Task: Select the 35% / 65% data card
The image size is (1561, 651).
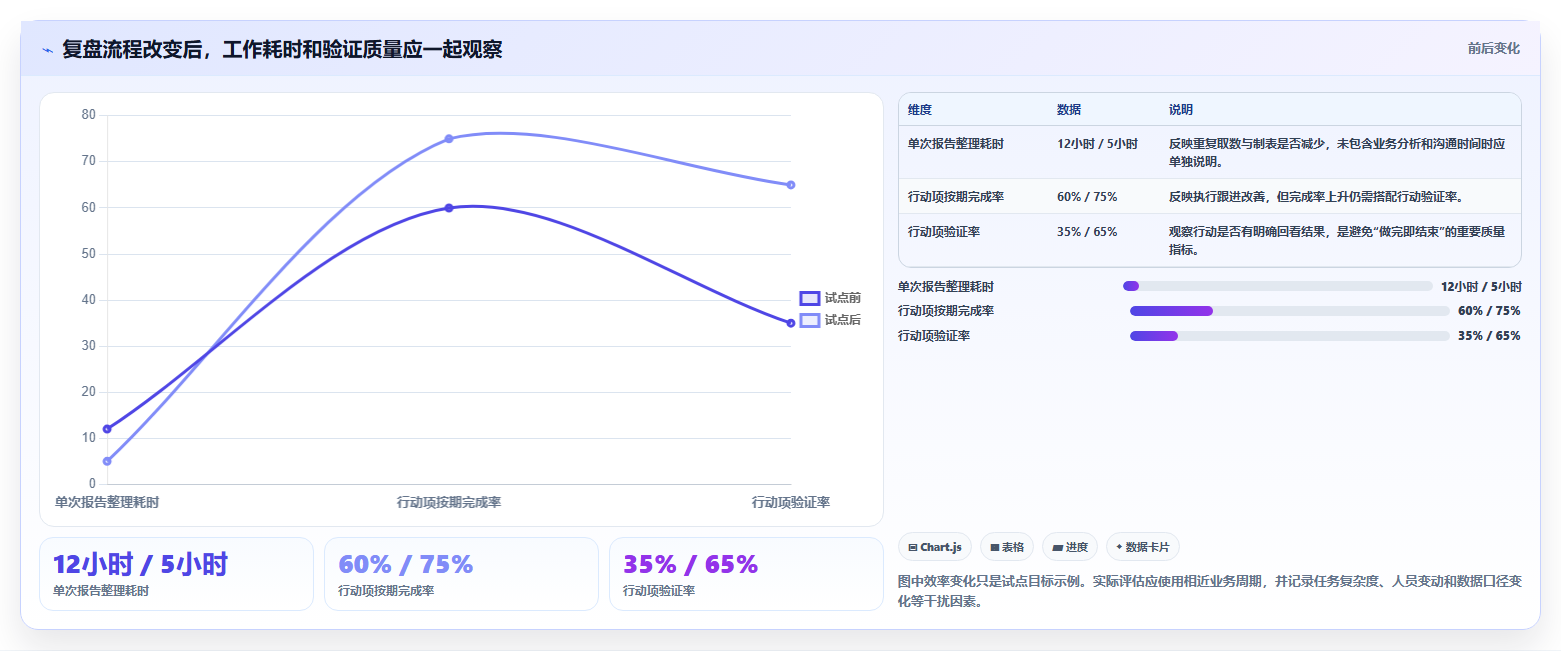Action: coord(746,574)
